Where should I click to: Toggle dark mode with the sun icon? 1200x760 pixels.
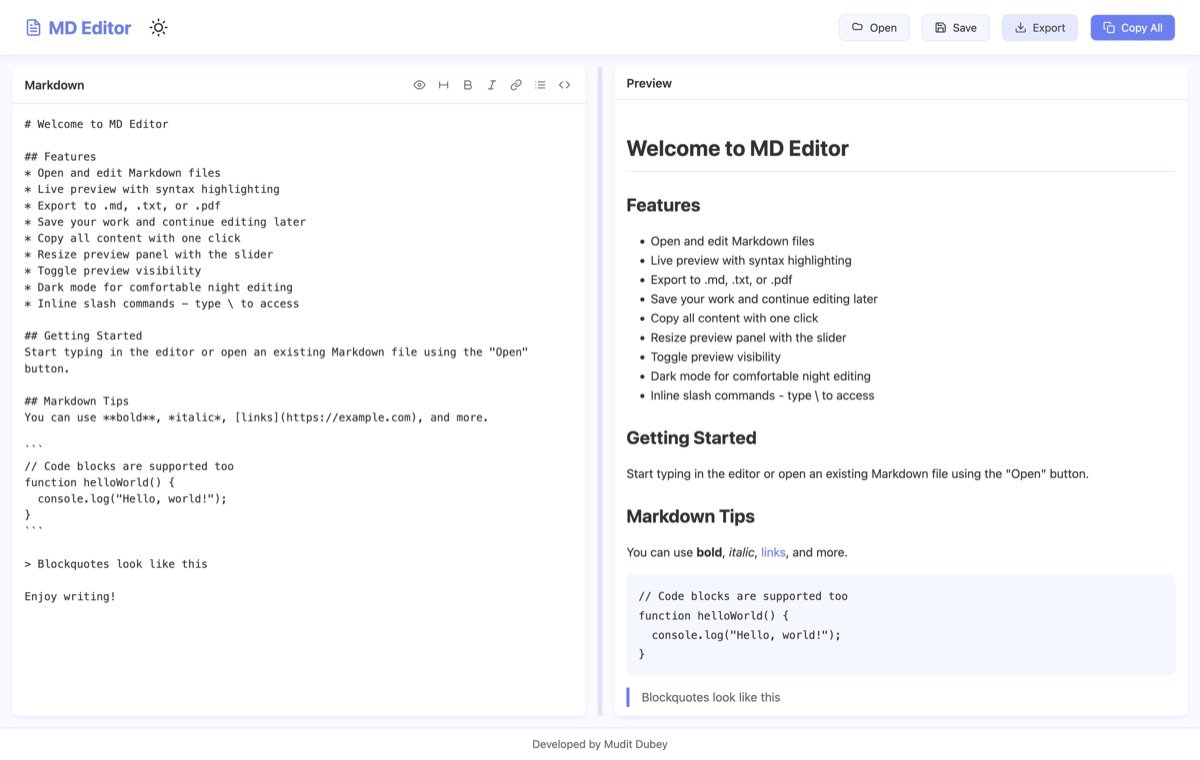(x=158, y=28)
